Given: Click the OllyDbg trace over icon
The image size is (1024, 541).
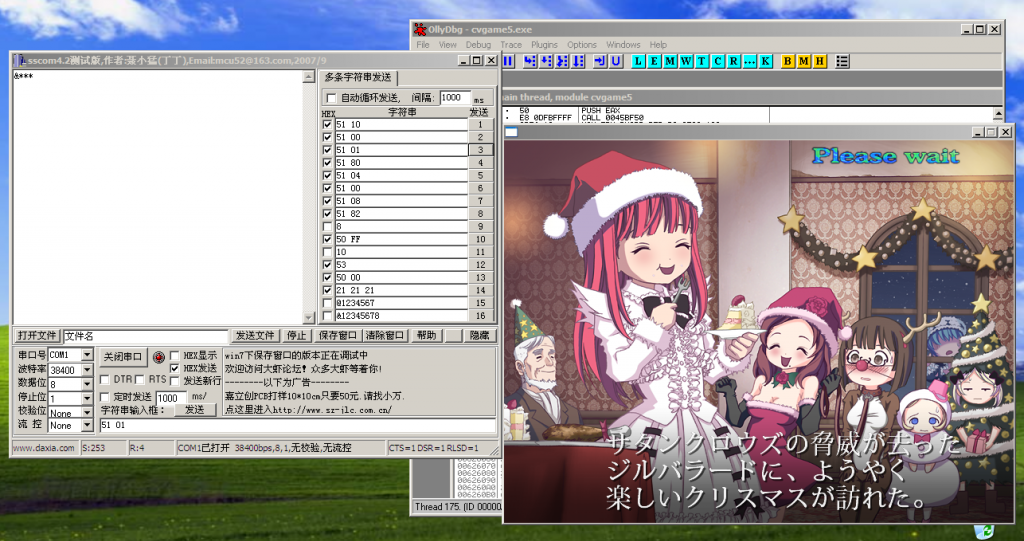Looking at the screenshot, I should (x=579, y=61).
